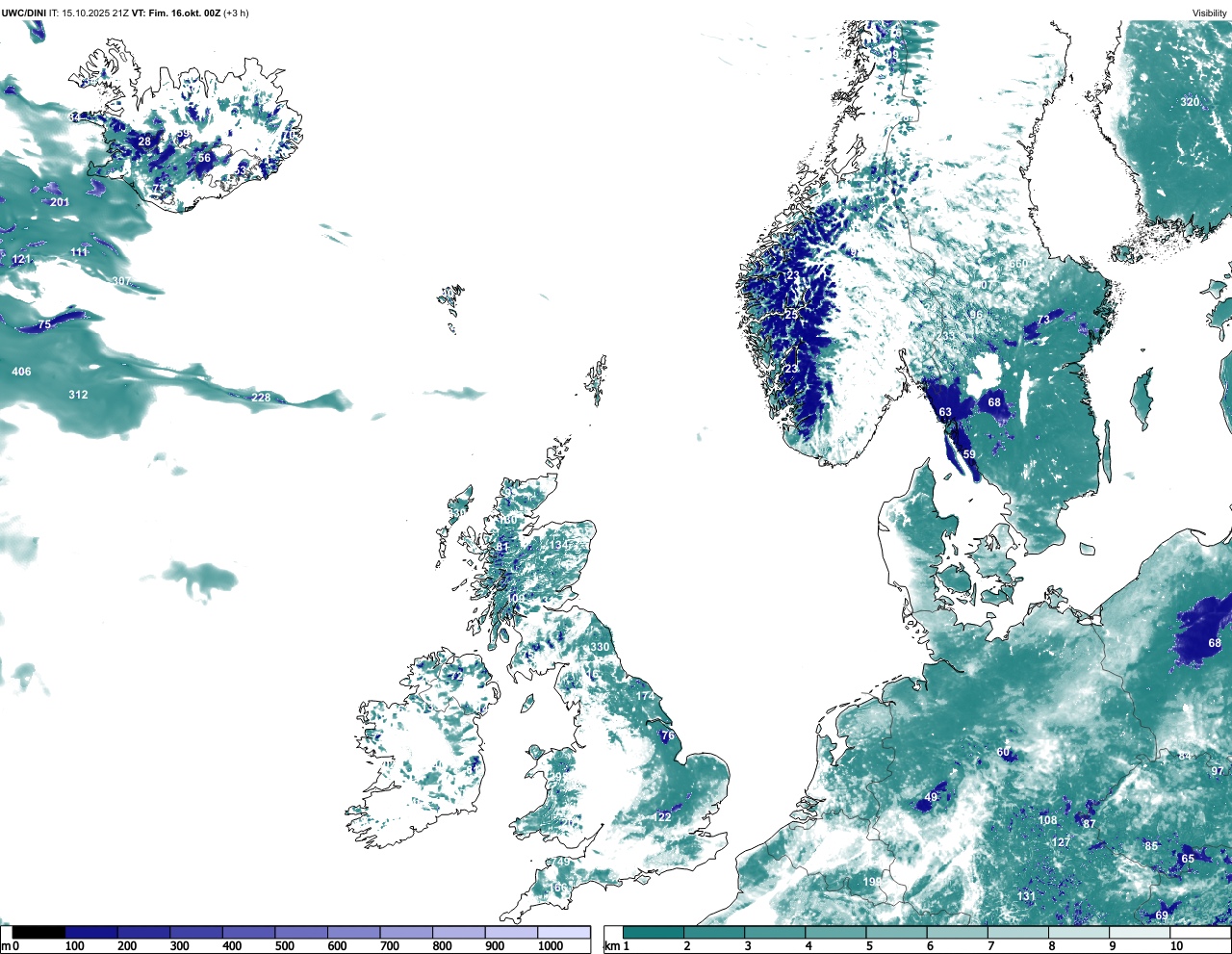Select the teal swatch between 4 and 5 km

[835, 932]
